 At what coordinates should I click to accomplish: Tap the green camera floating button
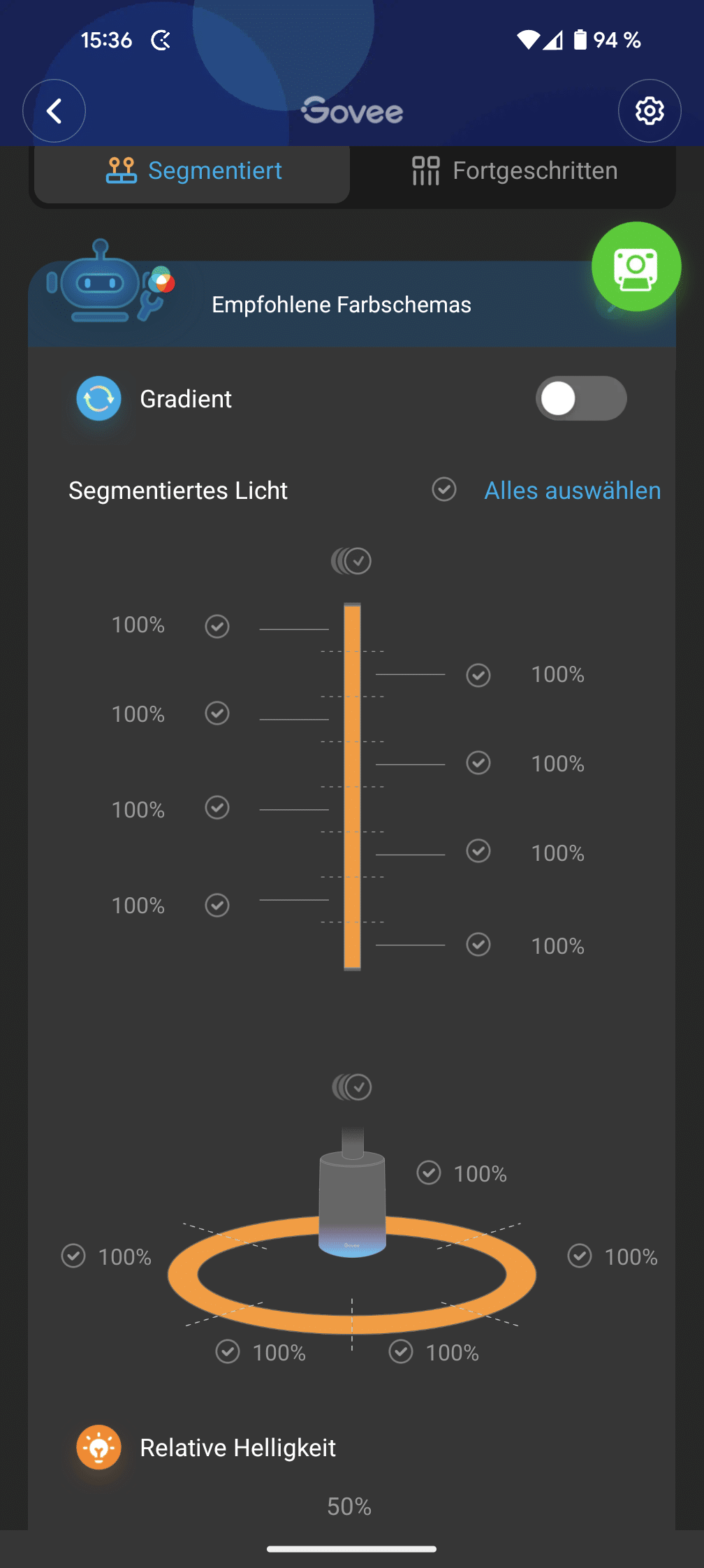tap(636, 267)
